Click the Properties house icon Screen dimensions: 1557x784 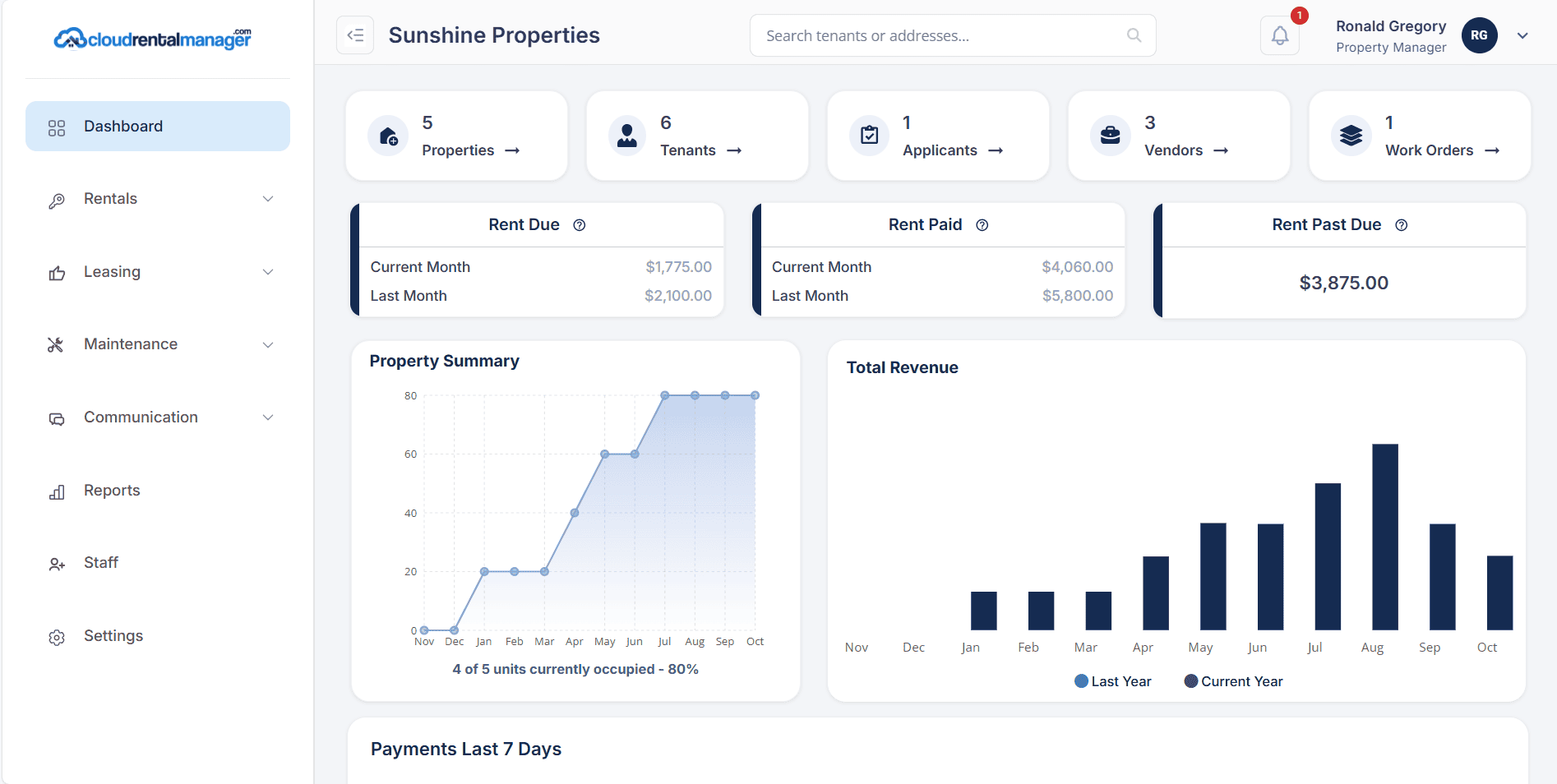[x=388, y=136]
